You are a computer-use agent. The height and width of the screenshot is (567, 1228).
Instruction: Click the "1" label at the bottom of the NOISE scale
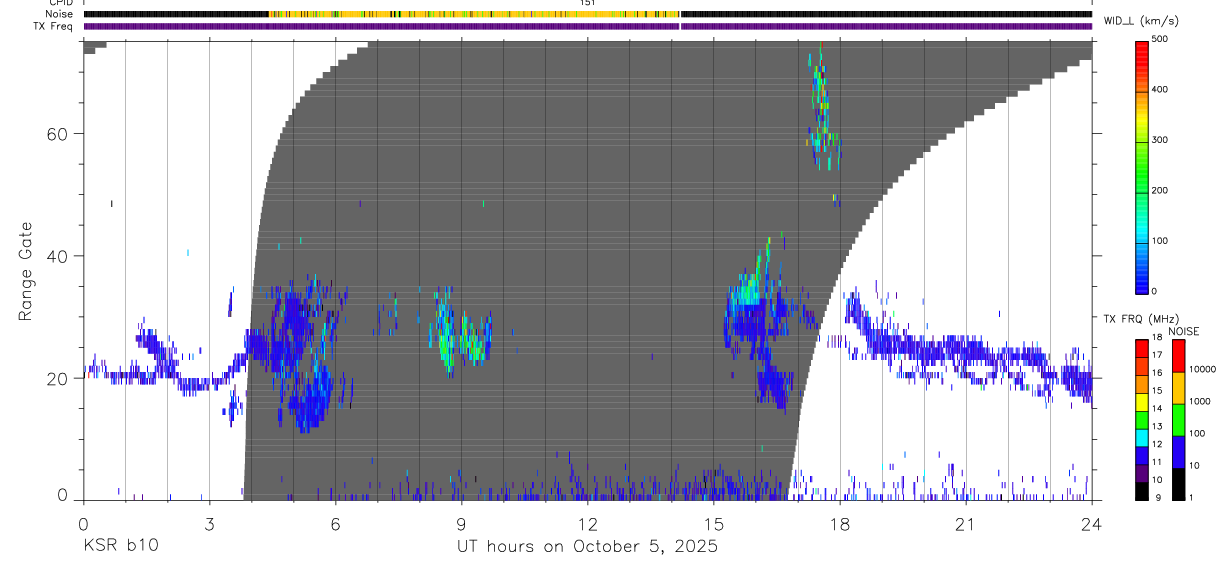[1192, 497]
